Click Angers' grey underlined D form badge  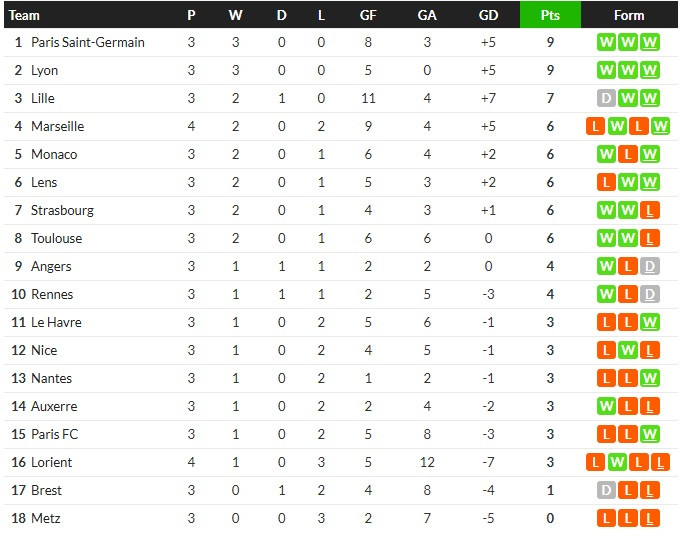649,267
